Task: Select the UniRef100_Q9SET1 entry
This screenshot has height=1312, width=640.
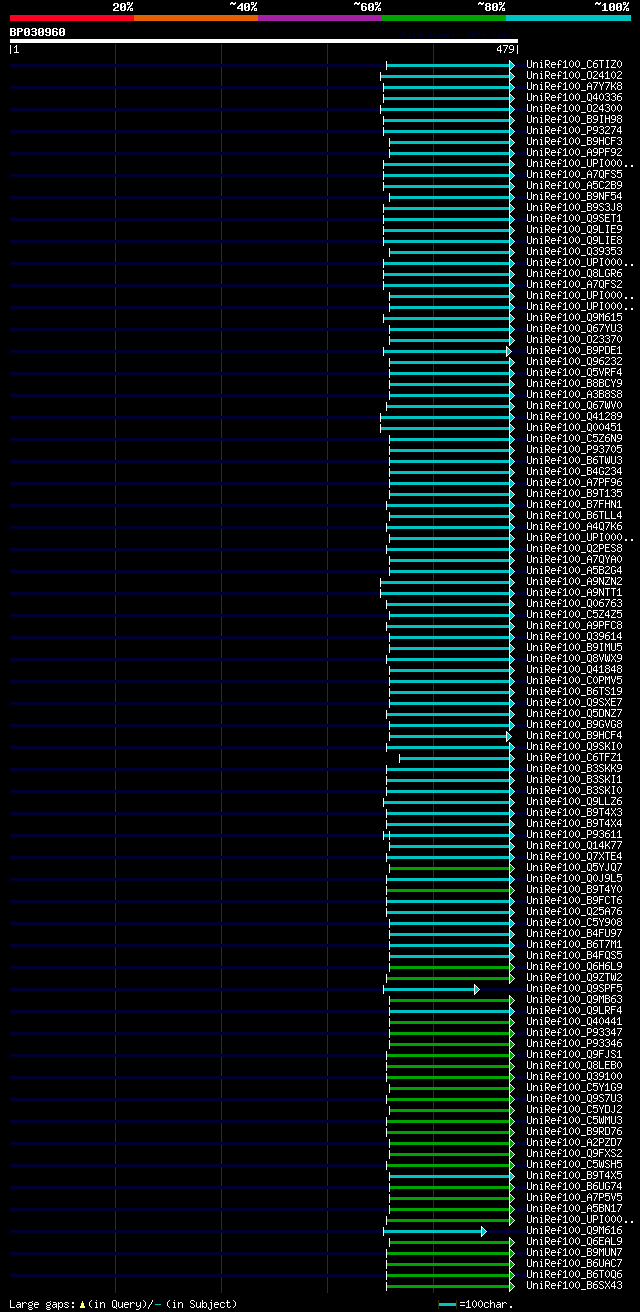Action: pyautogui.click(x=574, y=219)
